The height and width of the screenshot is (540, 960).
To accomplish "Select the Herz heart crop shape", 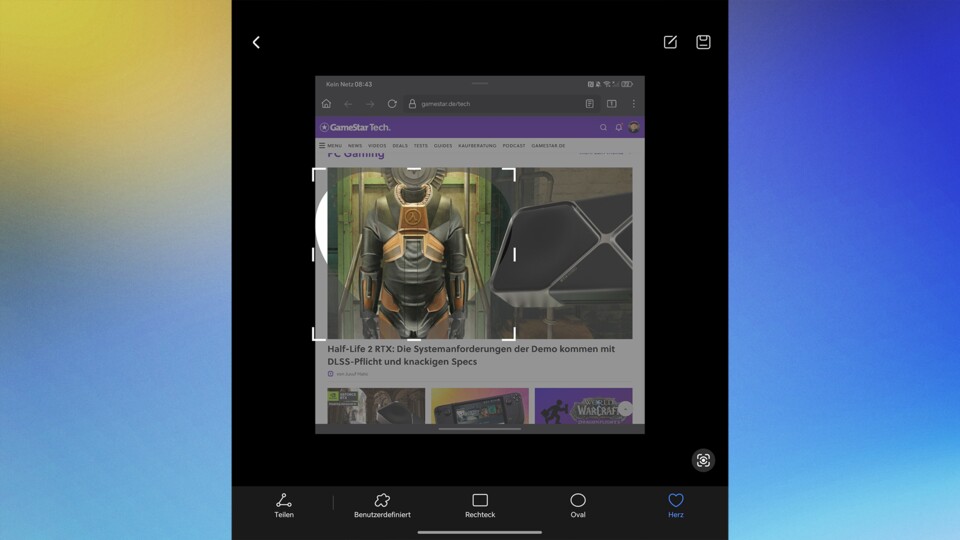I will tap(676, 505).
